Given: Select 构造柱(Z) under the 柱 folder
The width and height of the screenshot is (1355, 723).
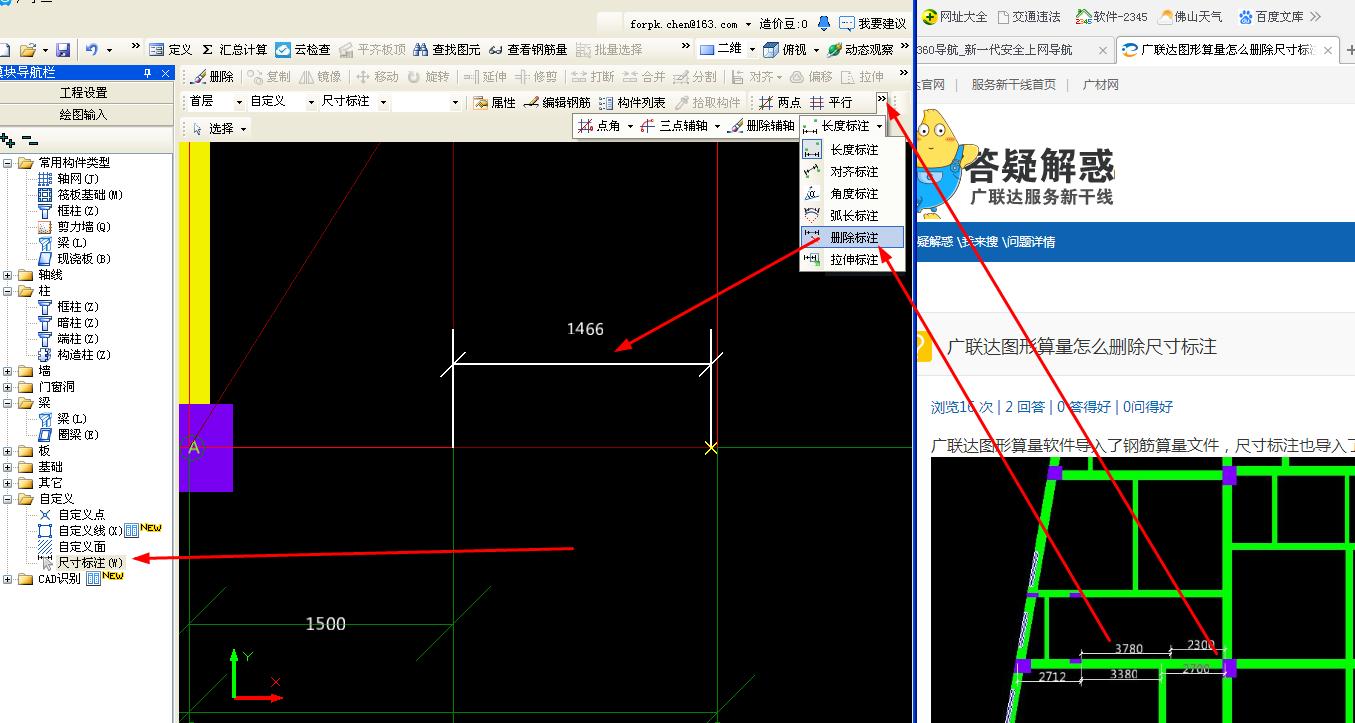Looking at the screenshot, I should tap(84, 355).
